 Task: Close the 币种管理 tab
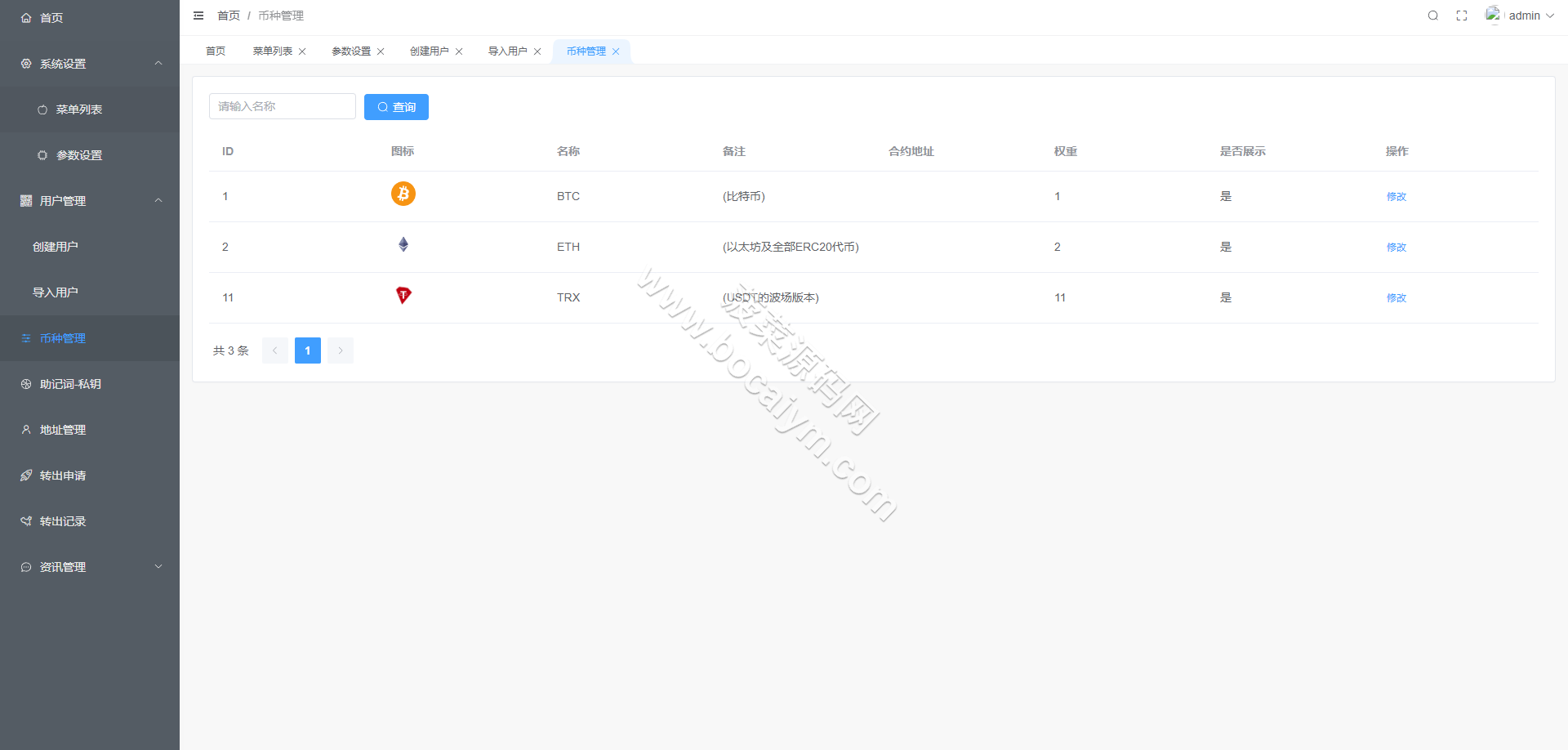616,51
